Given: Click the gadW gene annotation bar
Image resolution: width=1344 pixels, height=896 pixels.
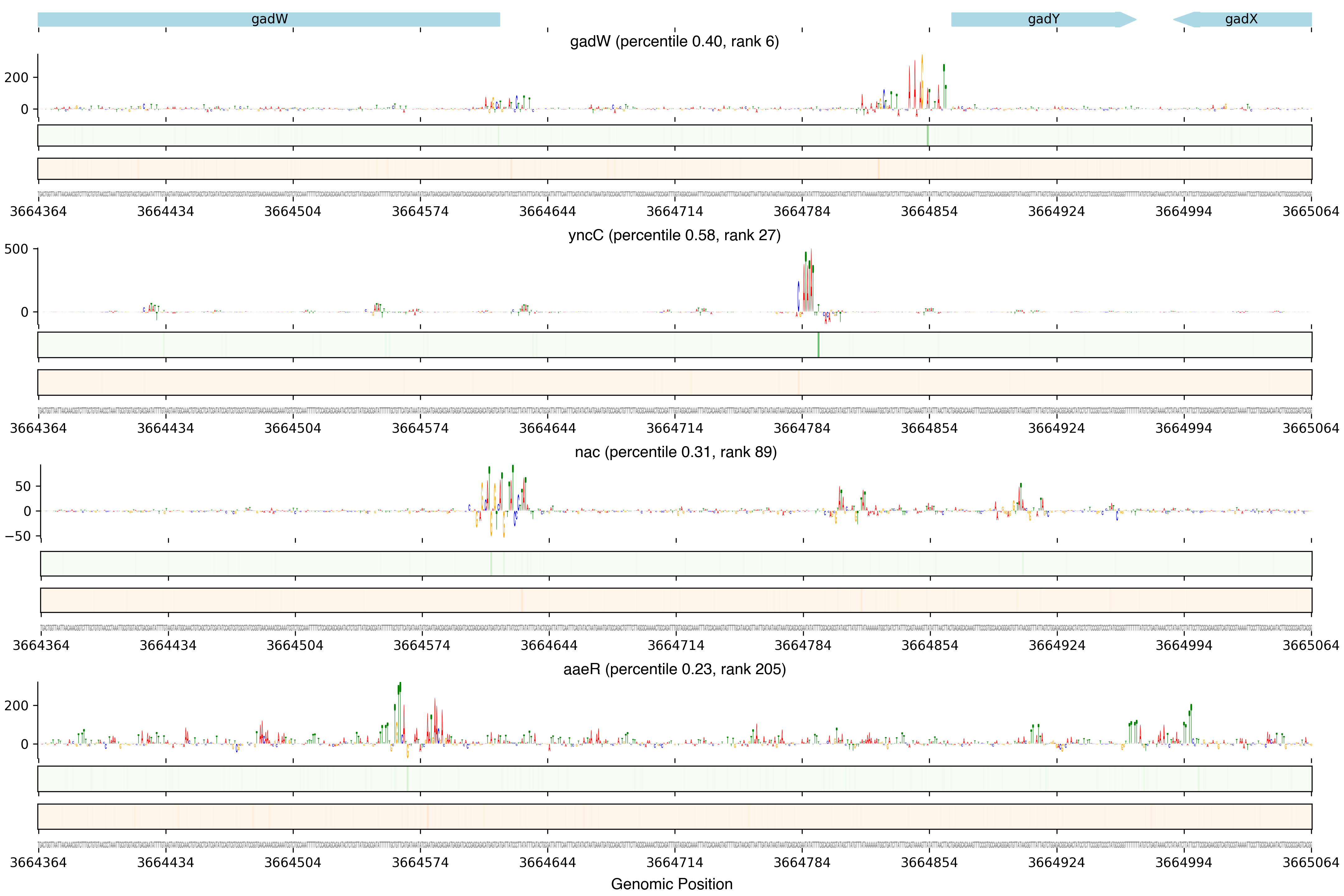Looking at the screenshot, I should pos(268,19).
